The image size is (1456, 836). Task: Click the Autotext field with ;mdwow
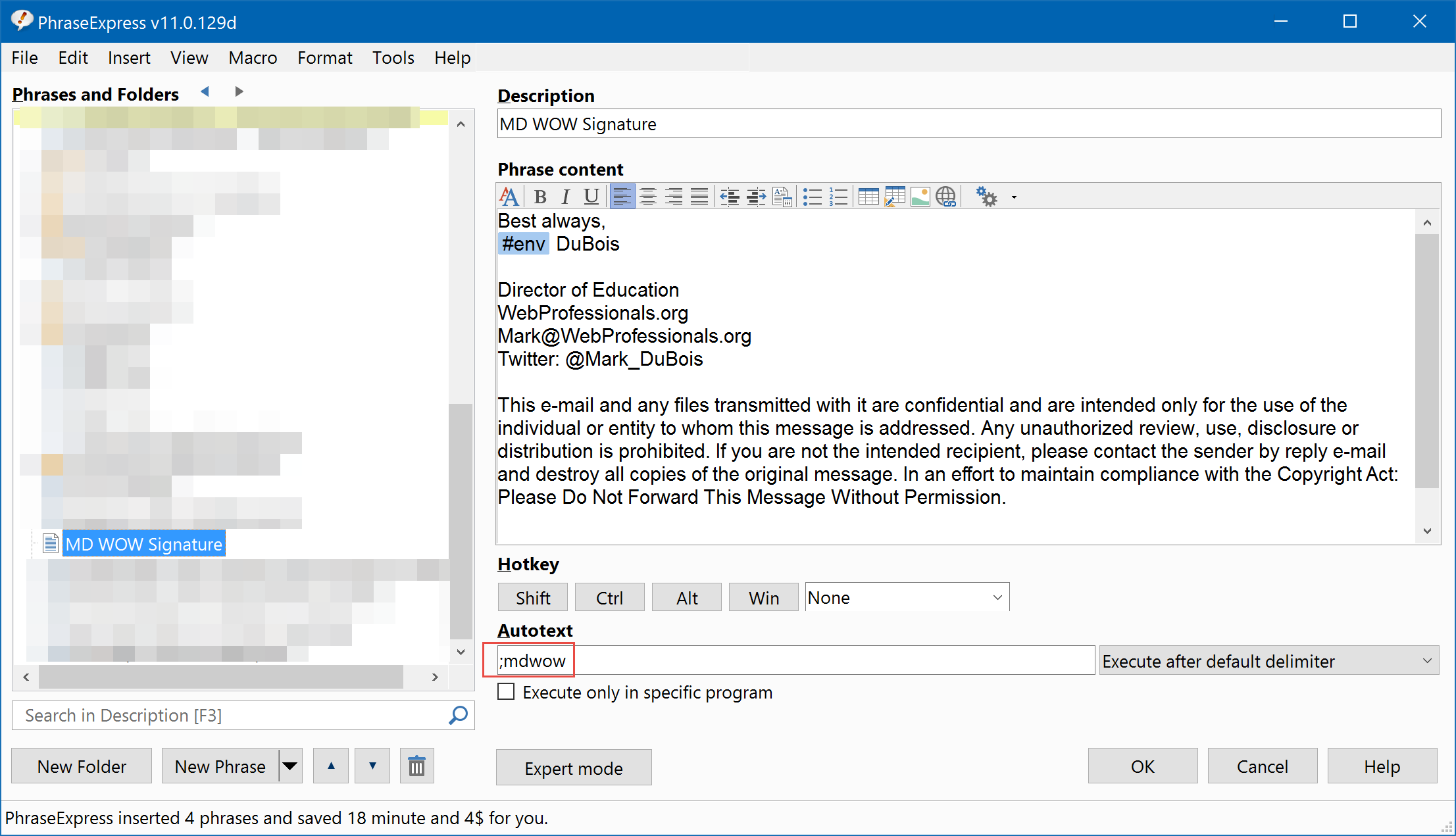tap(796, 660)
